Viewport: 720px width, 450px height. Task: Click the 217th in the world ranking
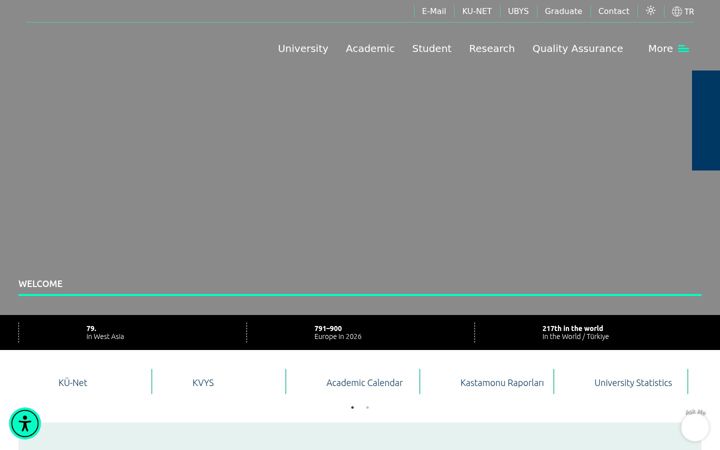pos(575,332)
